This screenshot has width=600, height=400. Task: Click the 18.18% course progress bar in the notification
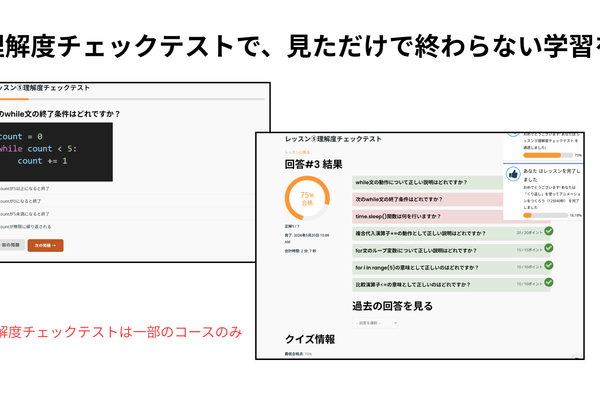[x=545, y=216]
